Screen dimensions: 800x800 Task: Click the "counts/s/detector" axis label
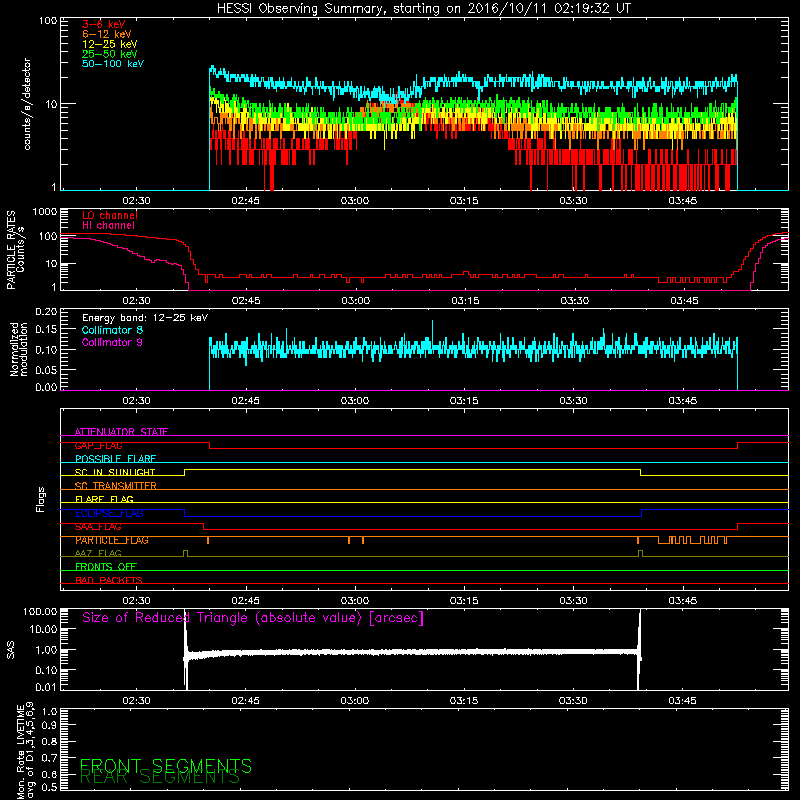(x=27, y=104)
